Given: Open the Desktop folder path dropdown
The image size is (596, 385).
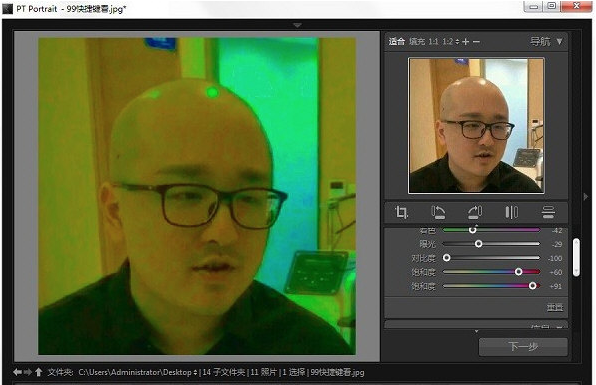Looking at the screenshot, I should click(x=195, y=372).
